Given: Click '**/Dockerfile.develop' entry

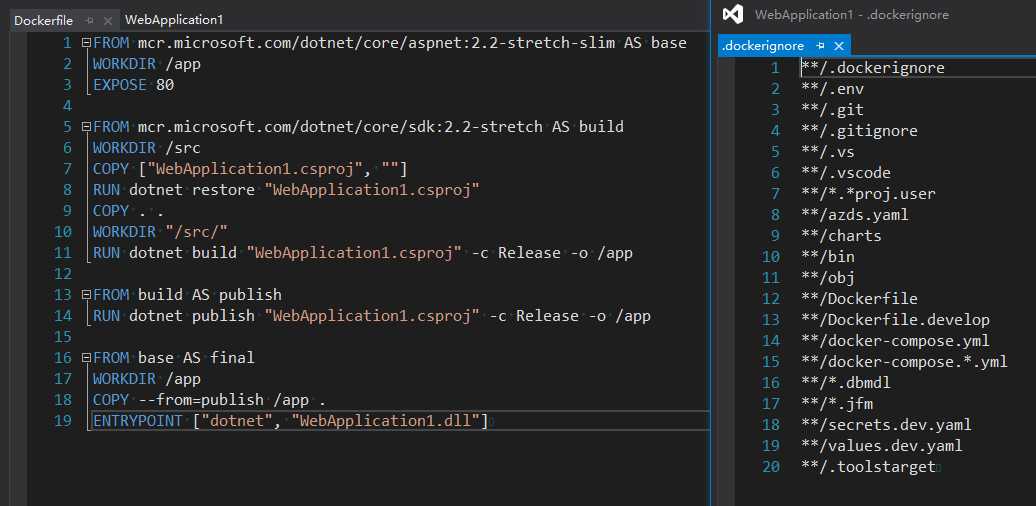Looking at the screenshot, I should (x=895, y=320).
